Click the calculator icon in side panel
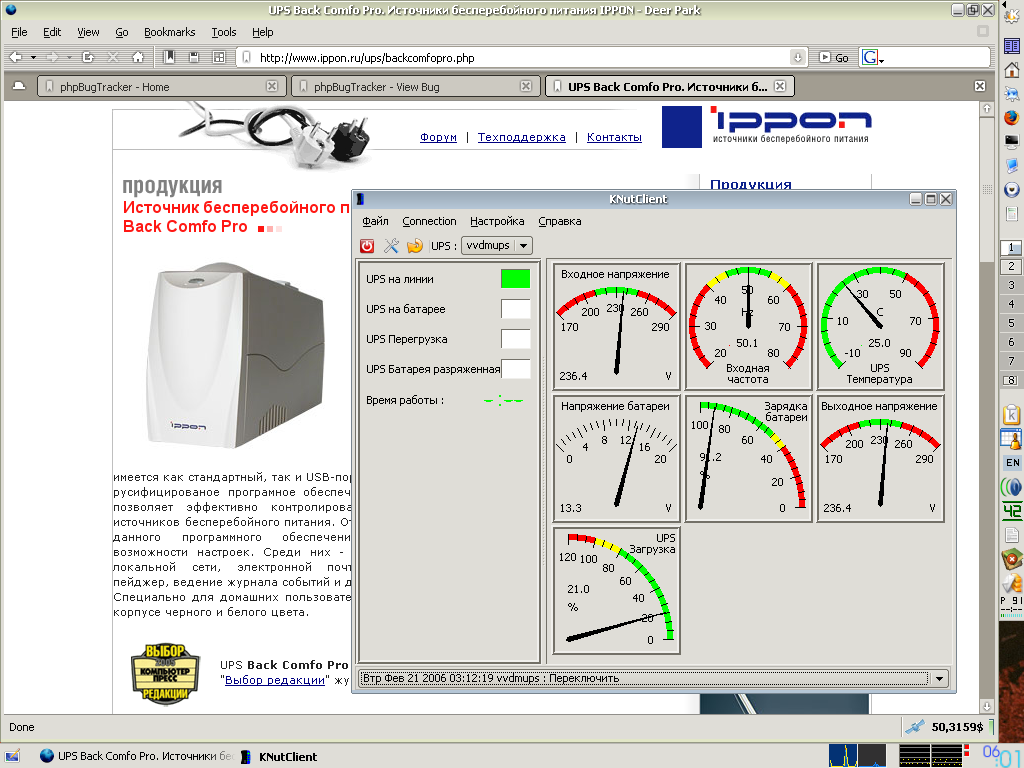The width and height of the screenshot is (1024, 768). pyautogui.click(x=1012, y=214)
